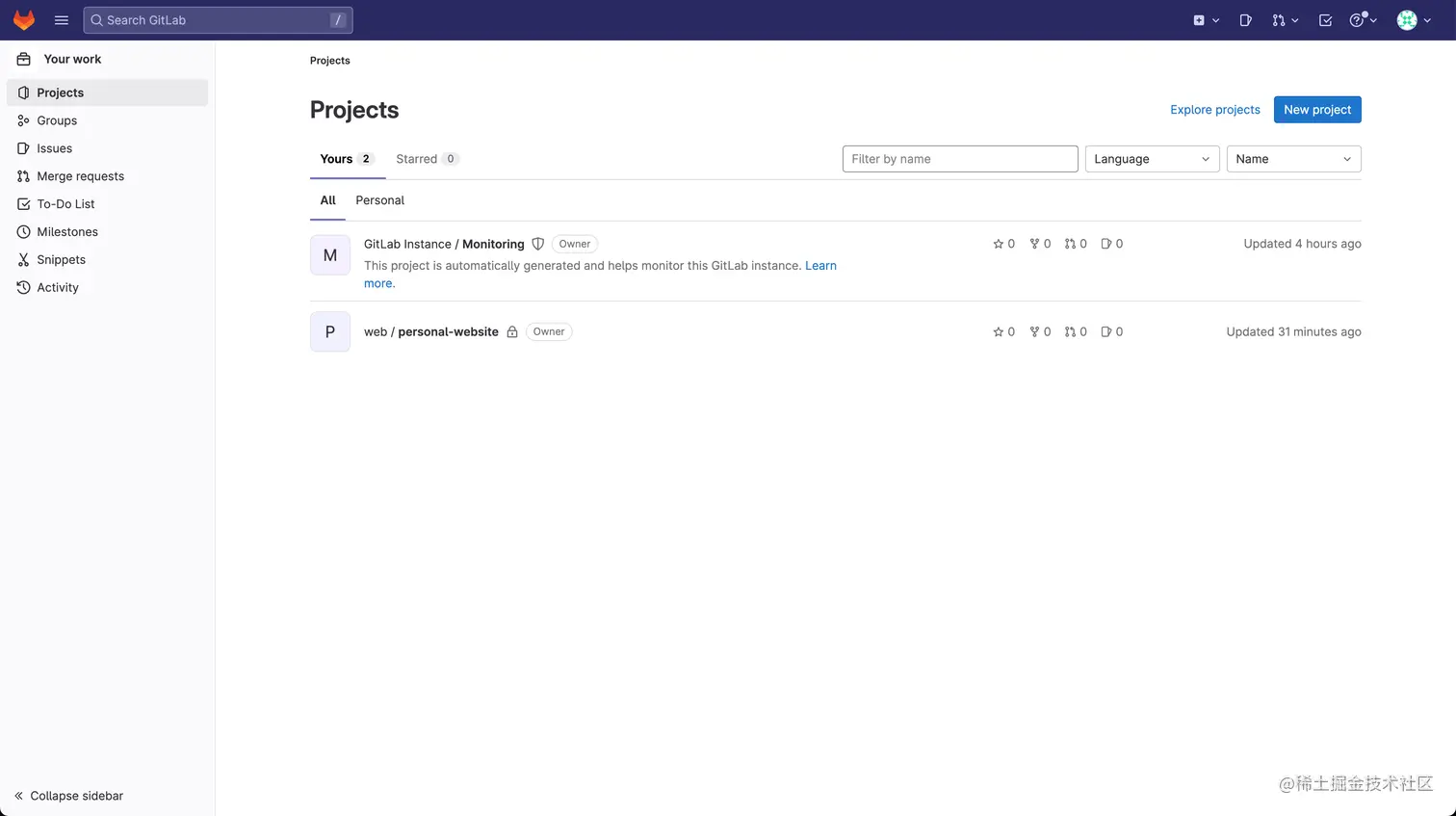Screen dimensions: 1456x816
Task: Click the Snippets scissors icon
Action: click(23, 260)
